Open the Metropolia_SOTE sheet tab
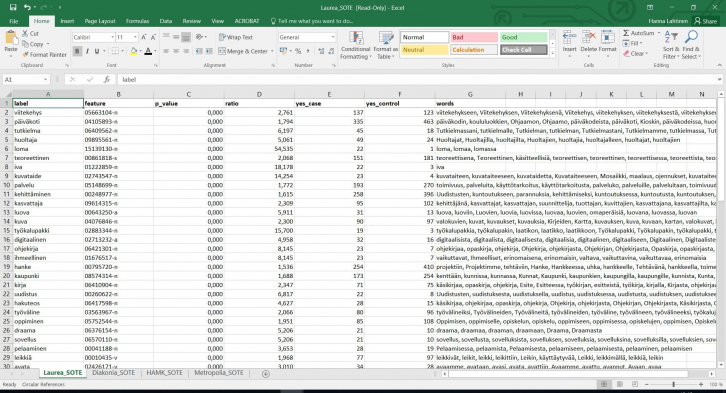Screen dimensions: 726x393 click(x=219, y=373)
